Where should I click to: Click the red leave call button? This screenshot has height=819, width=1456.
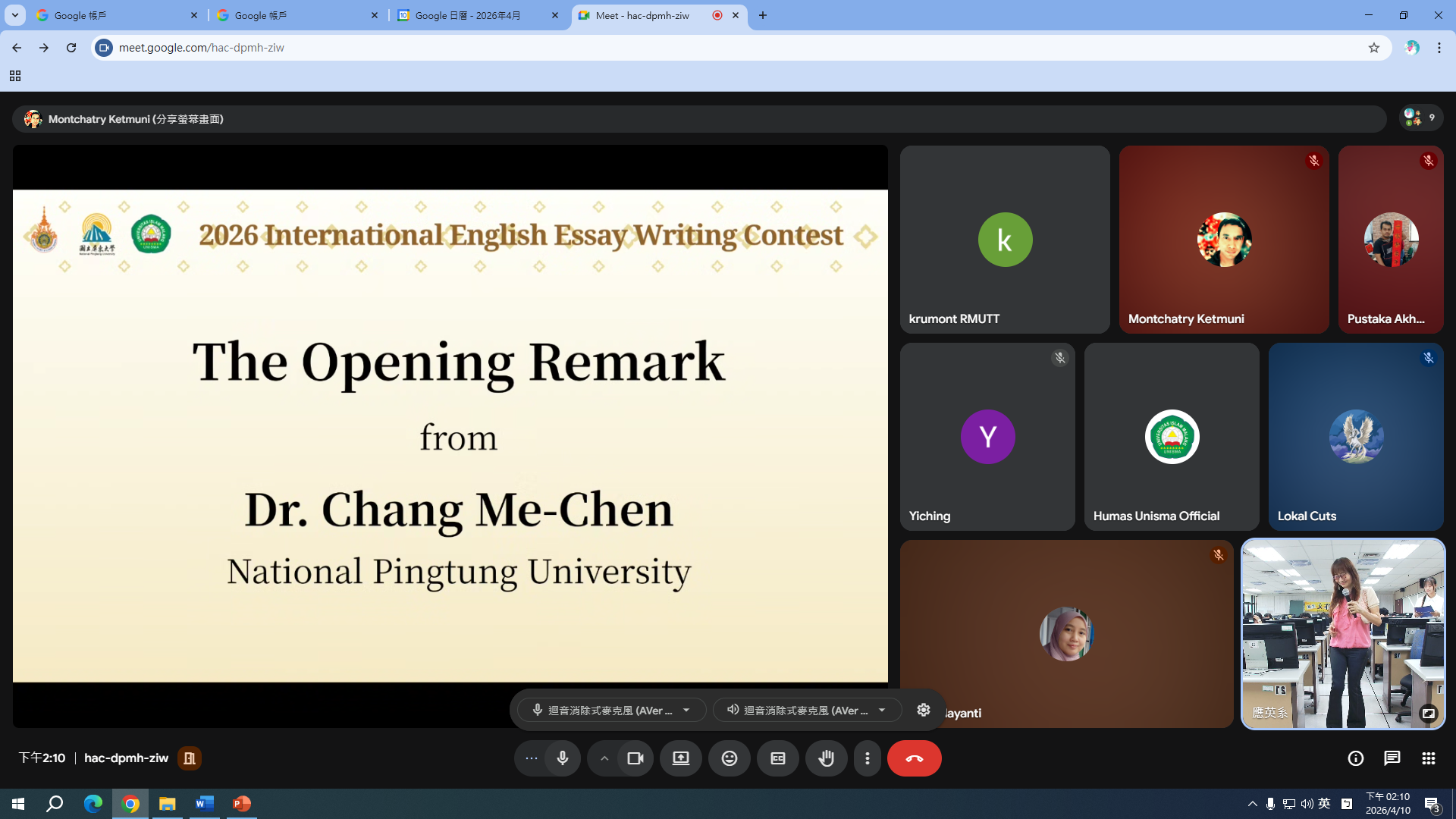click(x=914, y=758)
